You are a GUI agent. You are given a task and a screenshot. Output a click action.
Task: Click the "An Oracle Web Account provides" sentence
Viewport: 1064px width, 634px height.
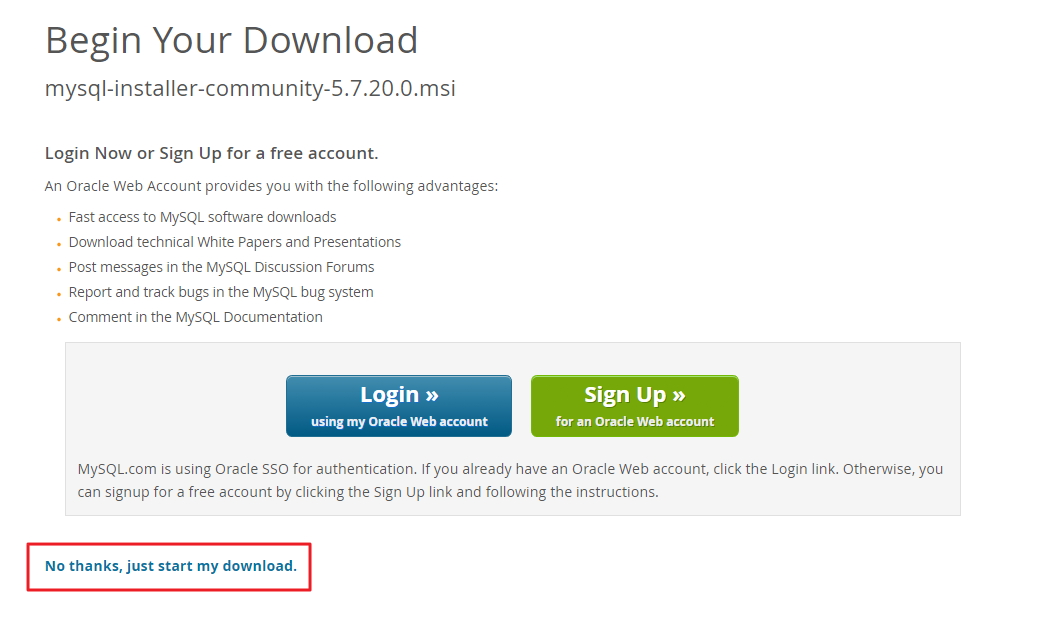271,186
